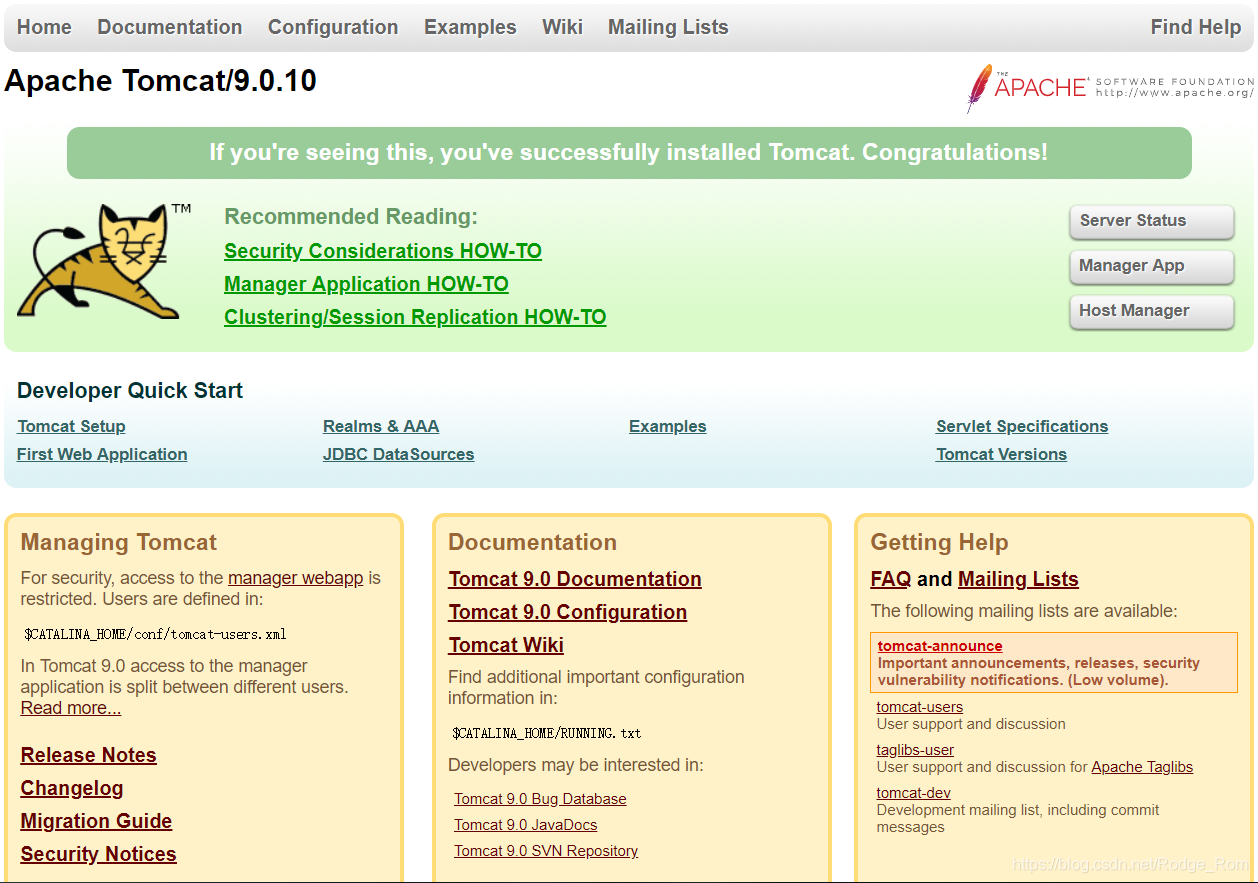Click the Apache Tomcat/9.0.10 heading

(161, 80)
